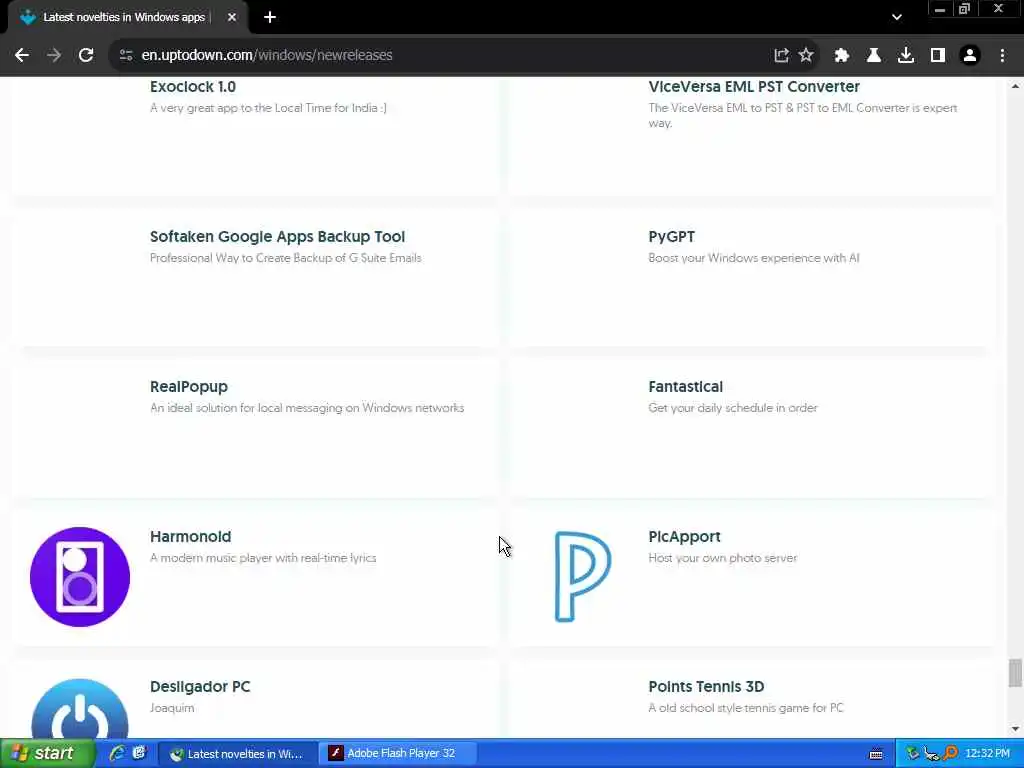Open the profile avatar menu
Image resolution: width=1024 pixels, height=768 pixels.
click(x=970, y=56)
